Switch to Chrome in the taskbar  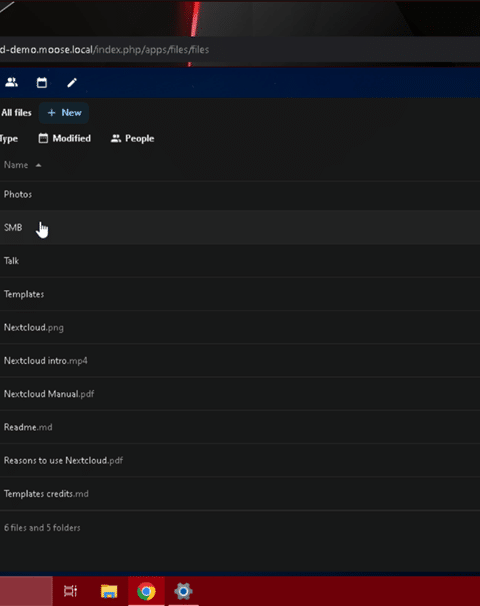coord(146,591)
